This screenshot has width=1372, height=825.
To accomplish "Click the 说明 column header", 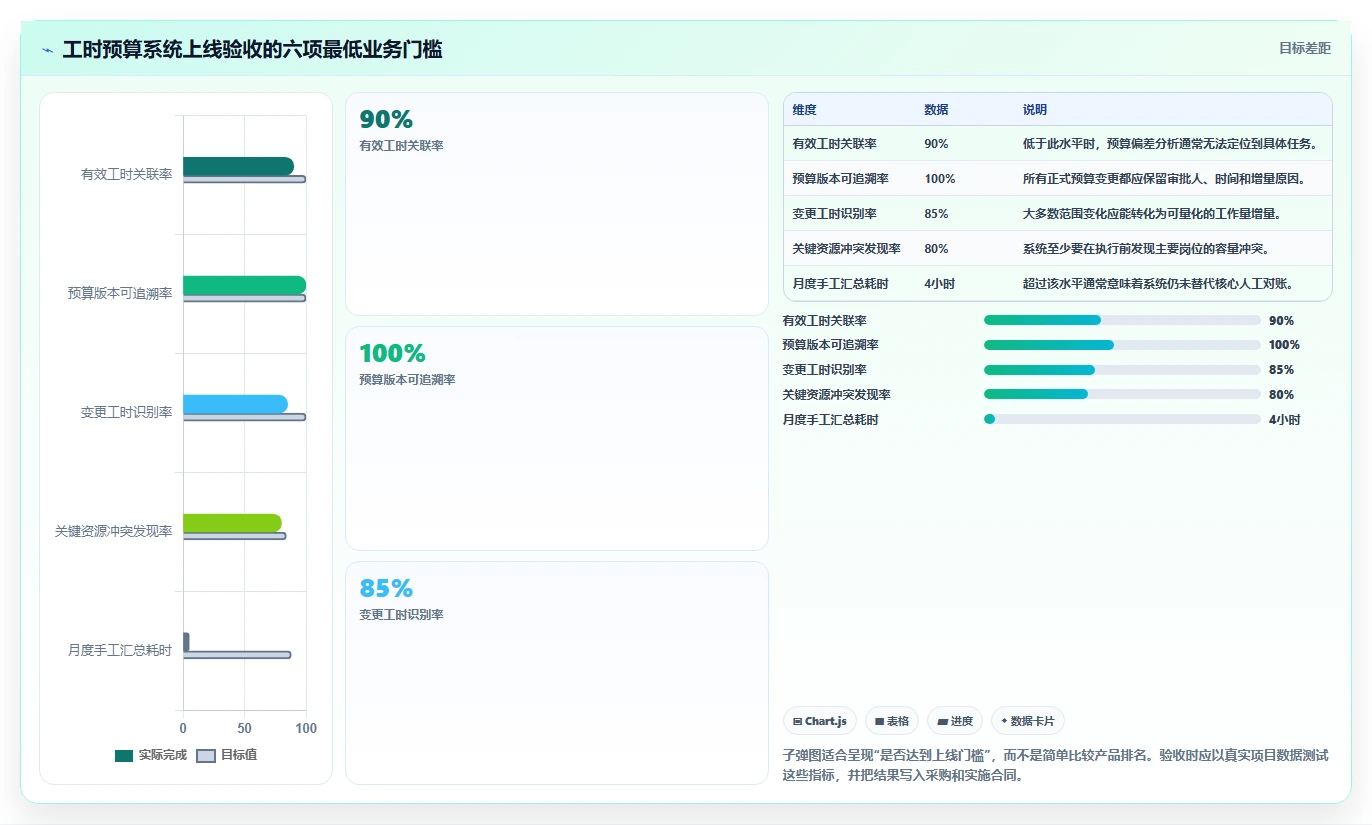I will coord(1034,110).
